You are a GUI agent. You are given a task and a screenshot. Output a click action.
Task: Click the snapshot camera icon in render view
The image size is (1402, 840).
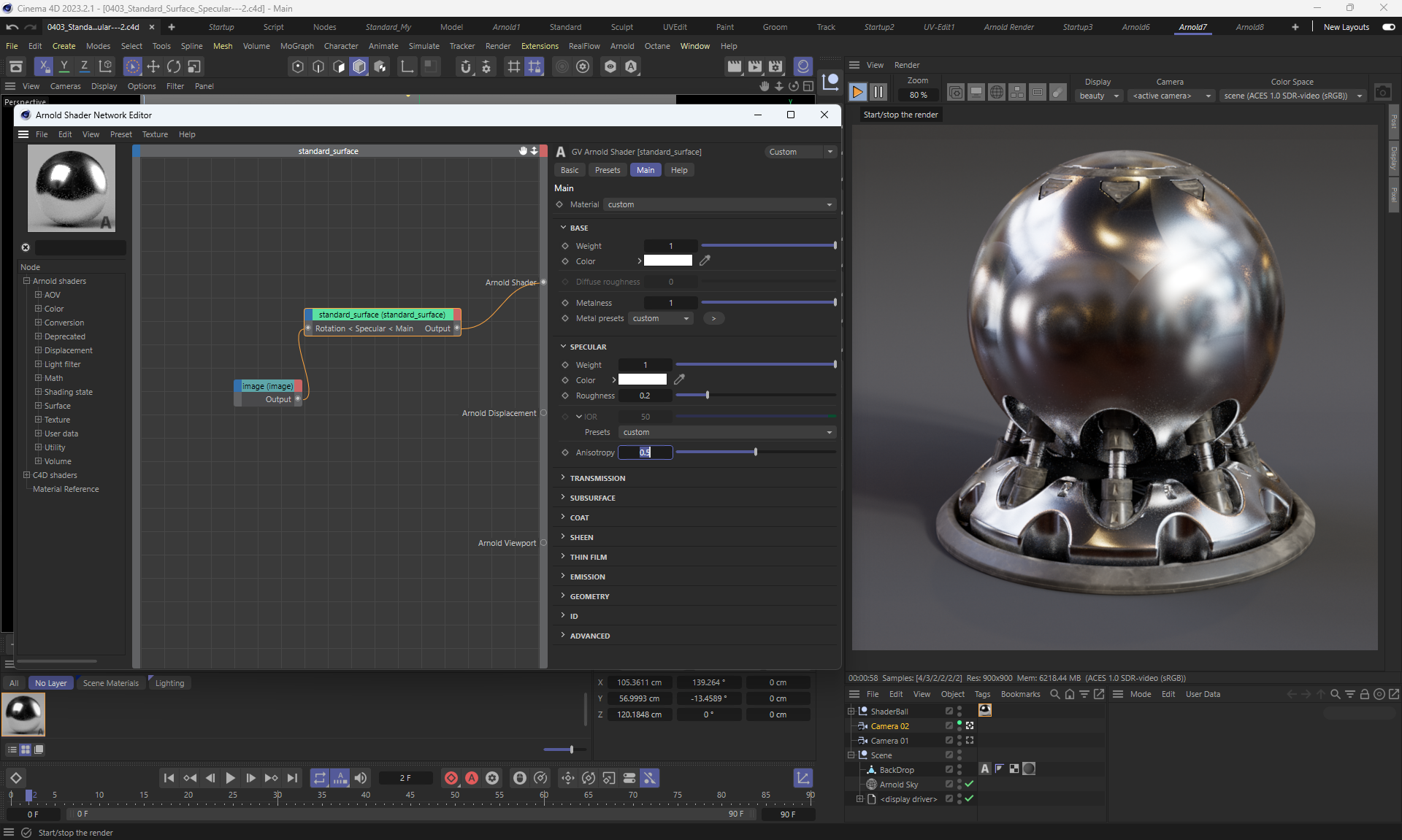(1382, 93)
